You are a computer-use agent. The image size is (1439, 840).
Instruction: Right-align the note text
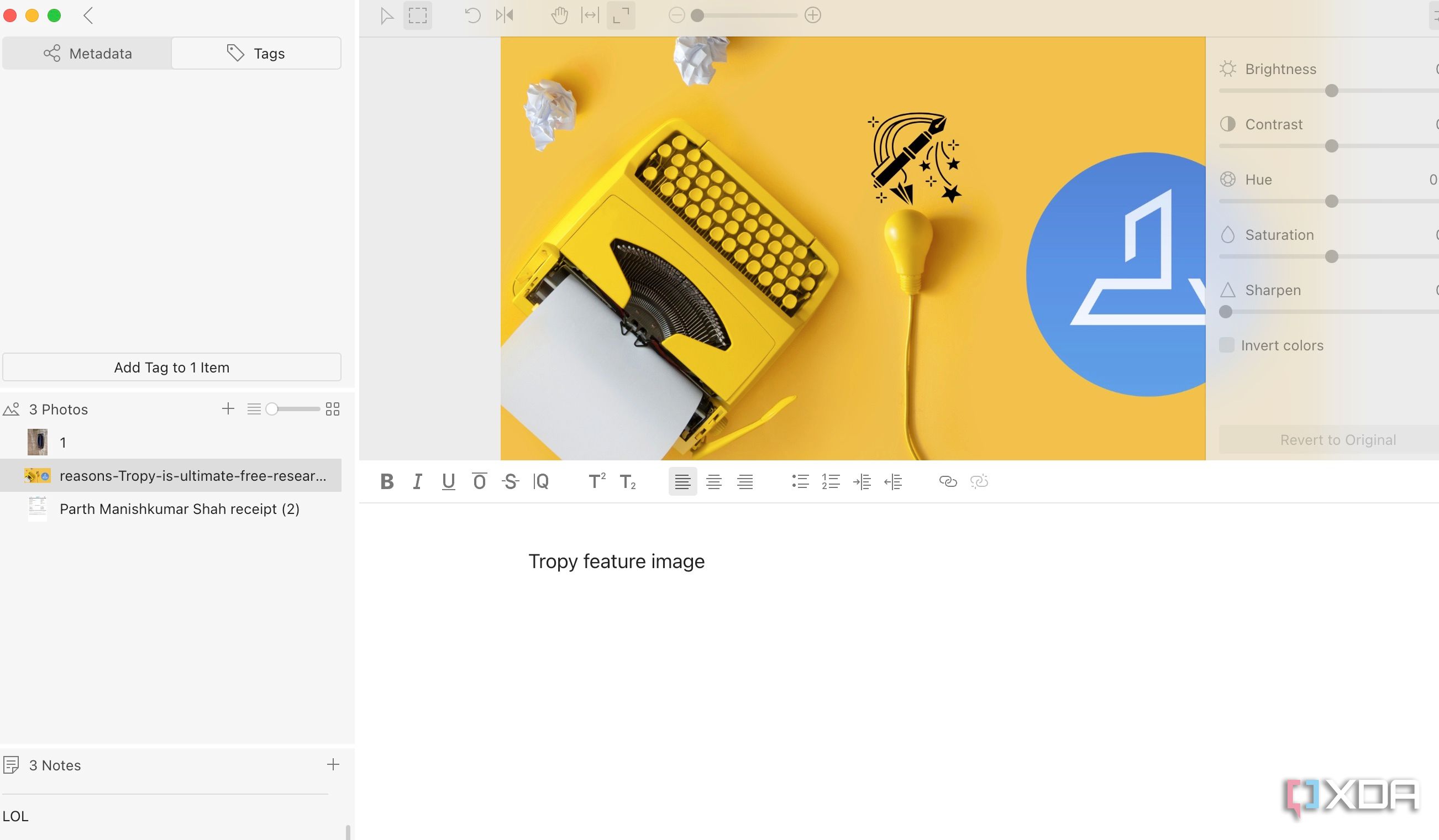744,481
